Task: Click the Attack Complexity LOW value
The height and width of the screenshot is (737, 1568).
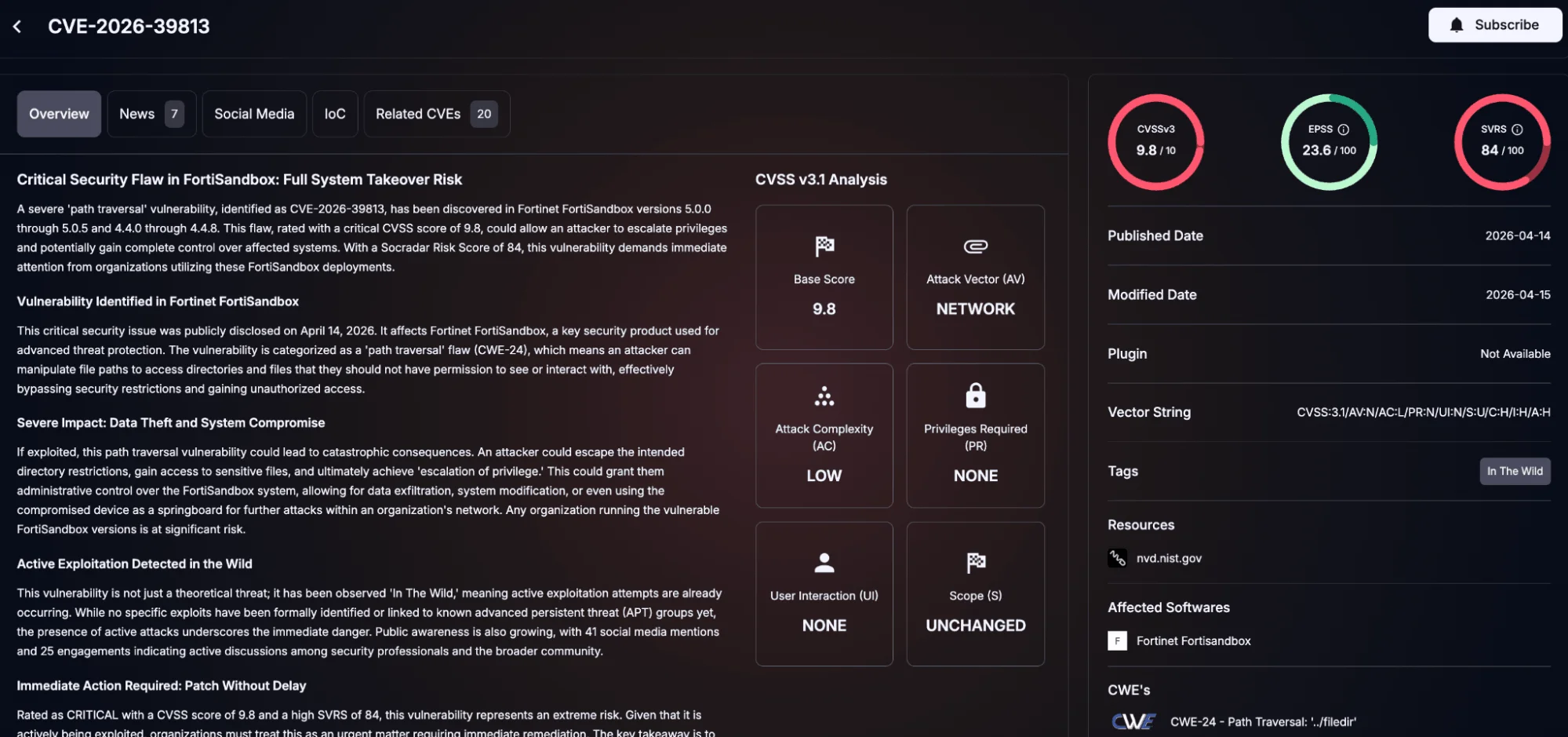Action: (824, 476)
